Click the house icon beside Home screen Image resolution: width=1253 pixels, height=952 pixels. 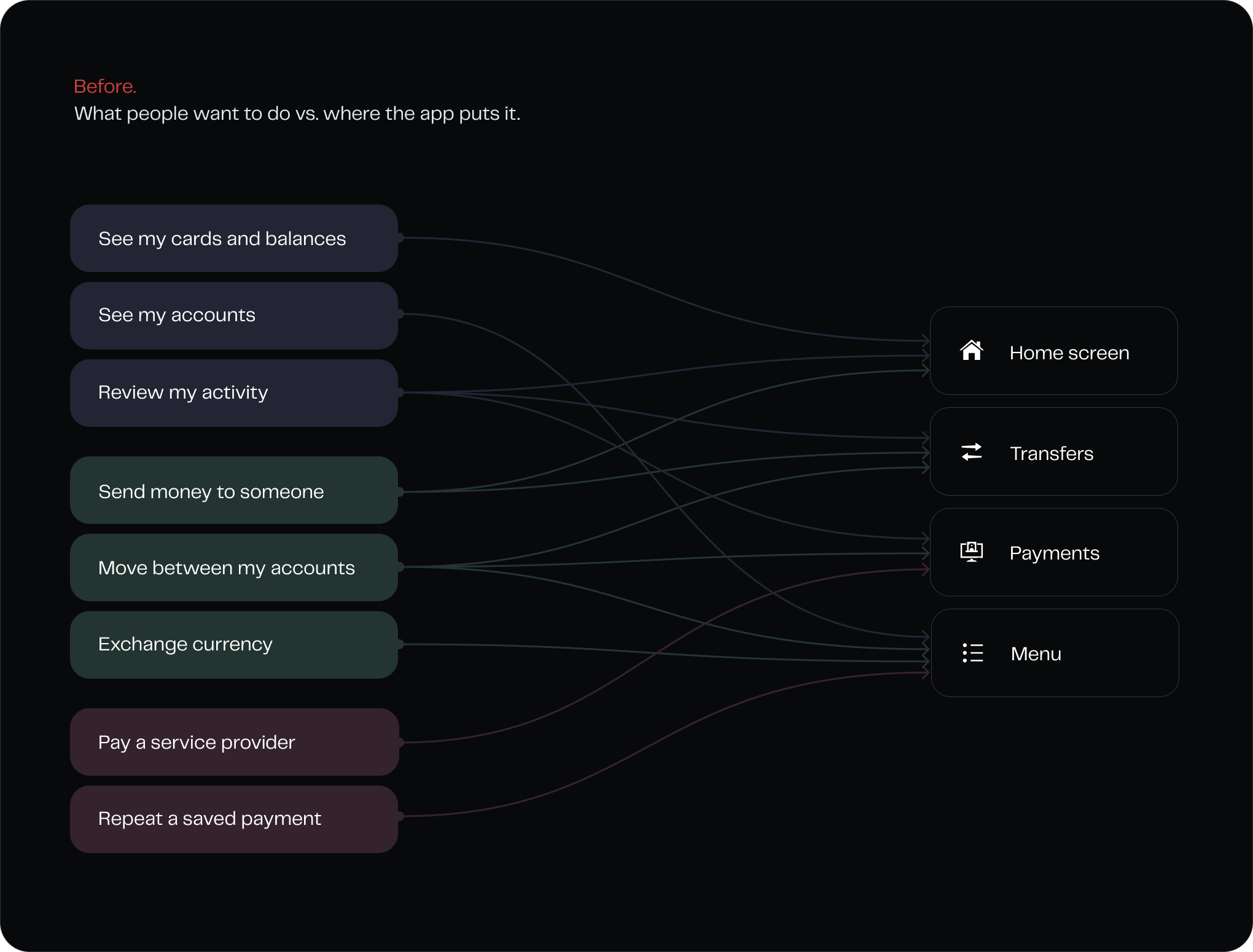click(x=972, y=351)
